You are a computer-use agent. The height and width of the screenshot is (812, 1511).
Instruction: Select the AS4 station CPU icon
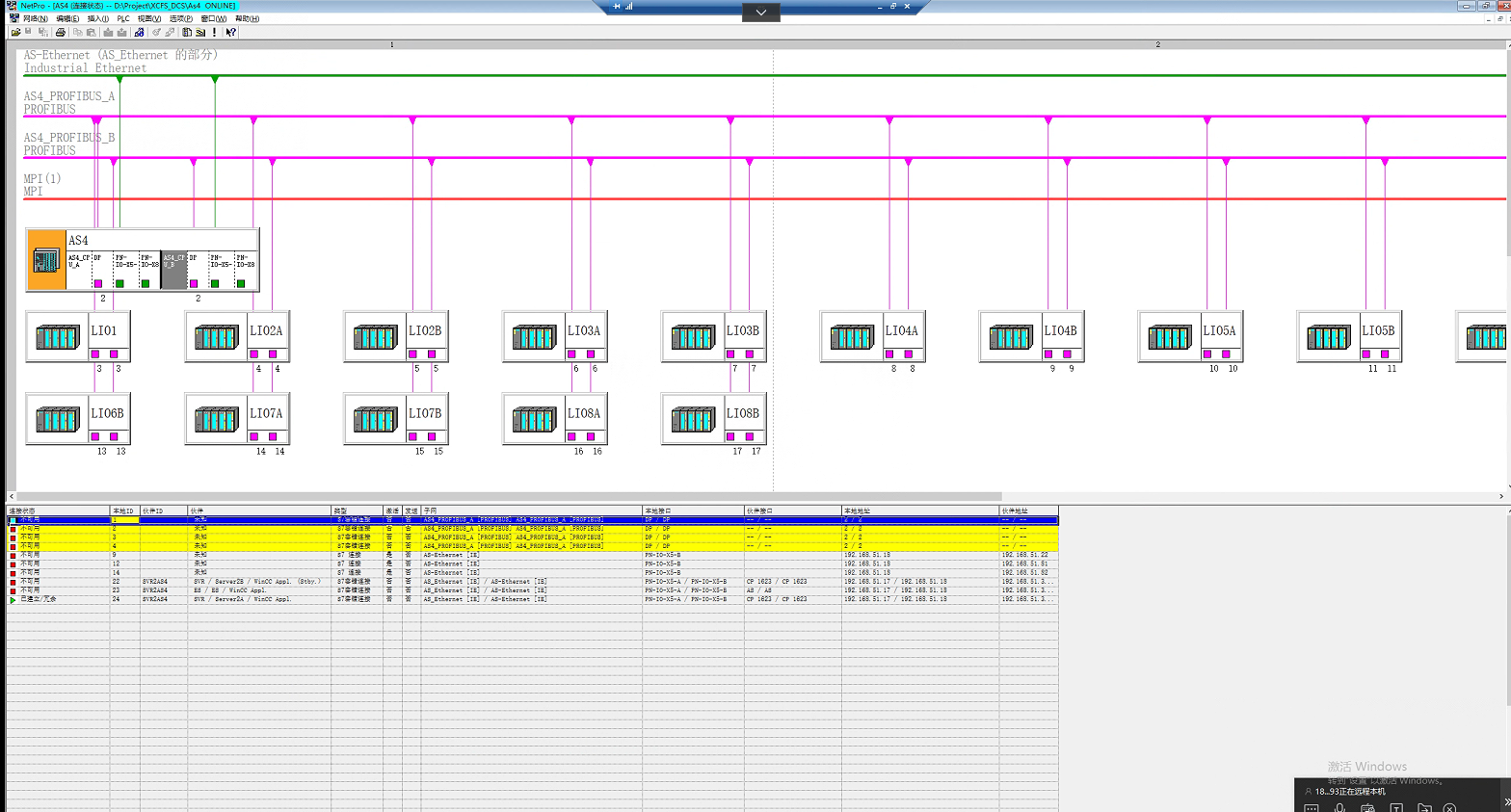pyautogui.click(x=46, y=260)
